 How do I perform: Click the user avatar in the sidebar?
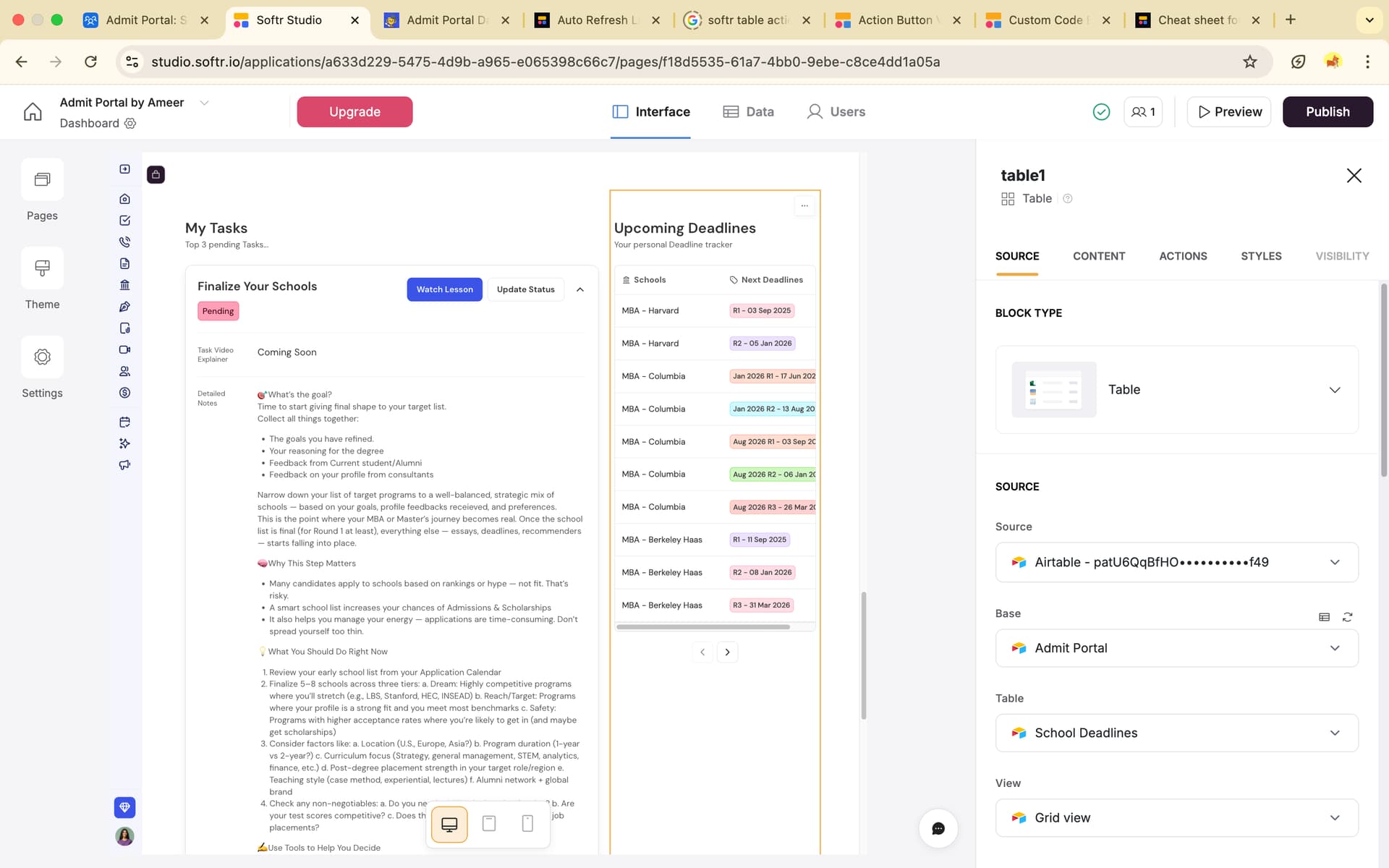tap(124, 836)
